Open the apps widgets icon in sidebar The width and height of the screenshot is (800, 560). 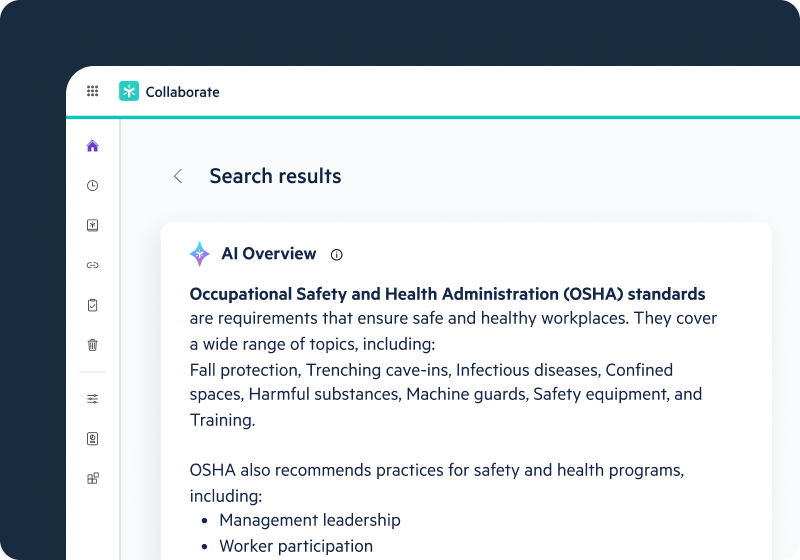[x=93, y=478]
